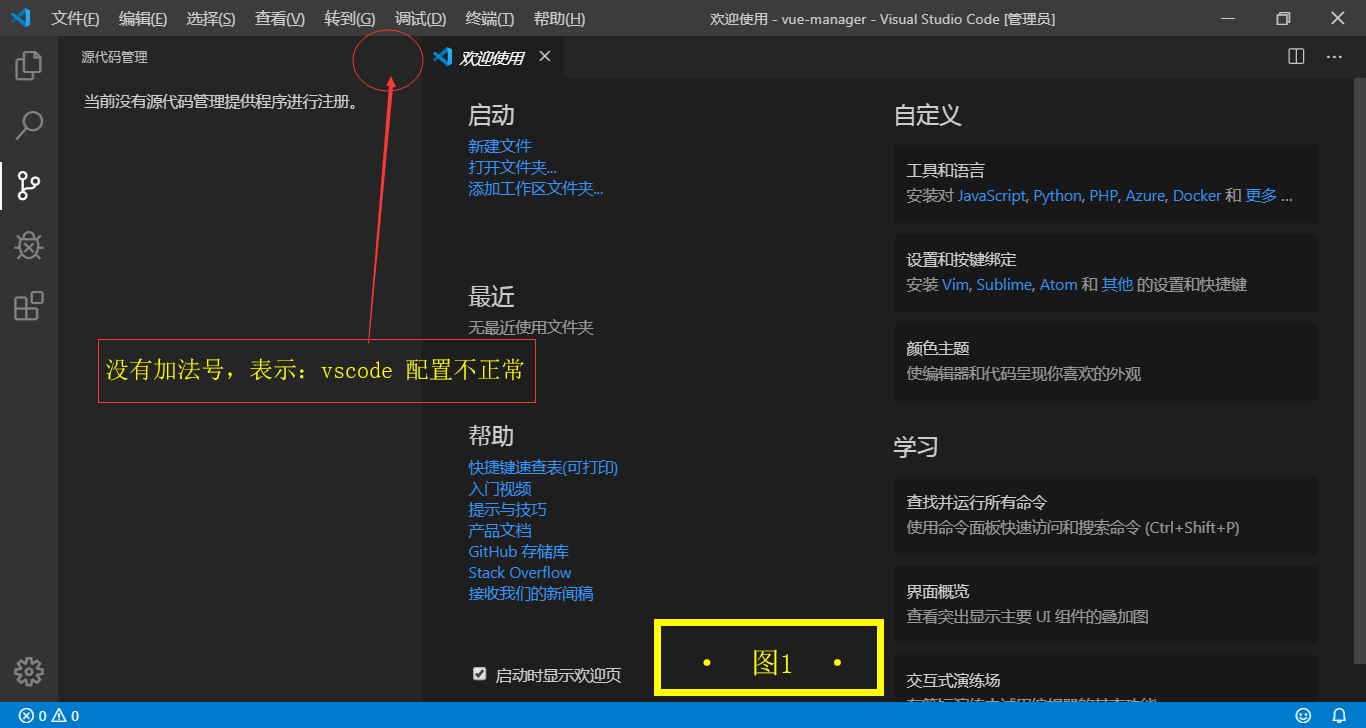The image size is (1366, 728).
Task: Close the 欢迎使用 tab
Action: [x=545, y=57]
